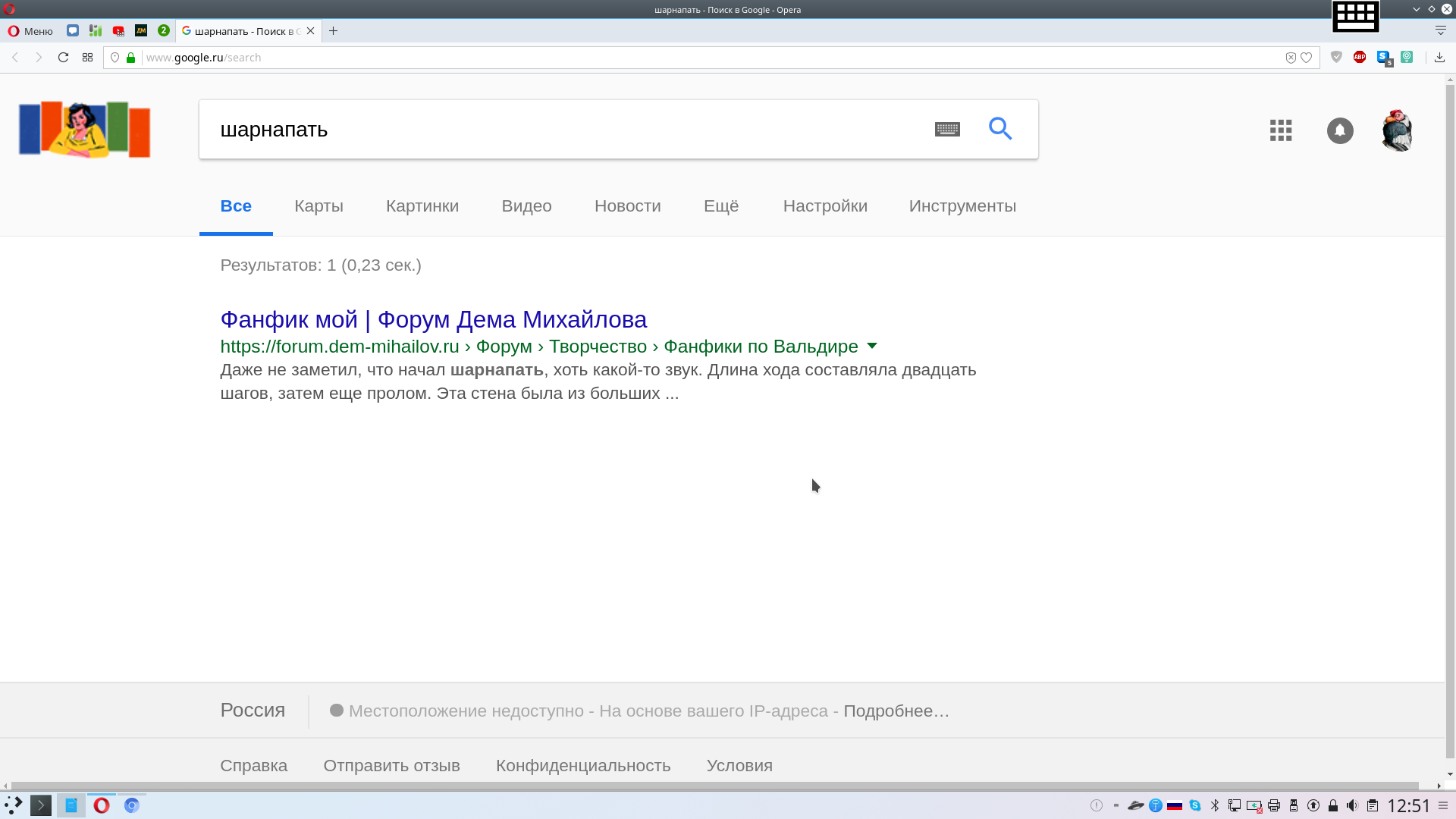Reload the current page
The image size is (1456, 819).
64,57
